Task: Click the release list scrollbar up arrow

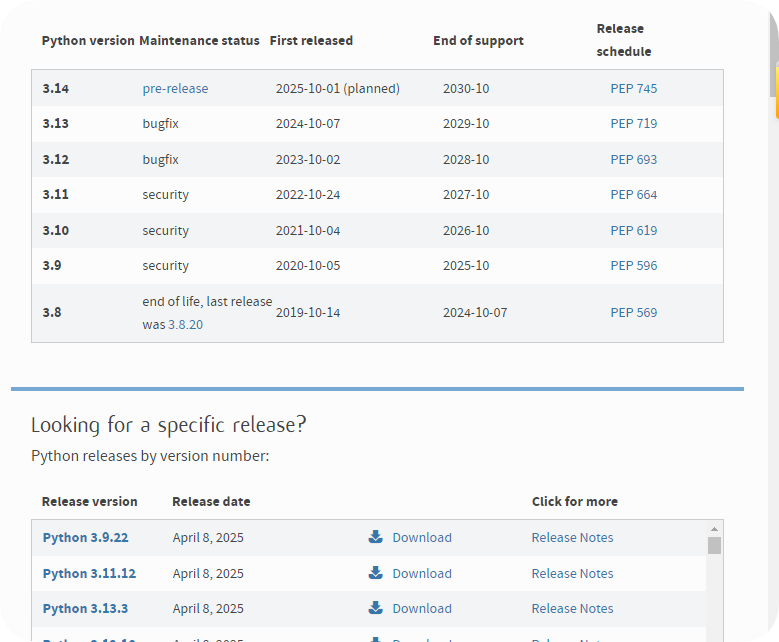Action: click(x=714, y=529)
